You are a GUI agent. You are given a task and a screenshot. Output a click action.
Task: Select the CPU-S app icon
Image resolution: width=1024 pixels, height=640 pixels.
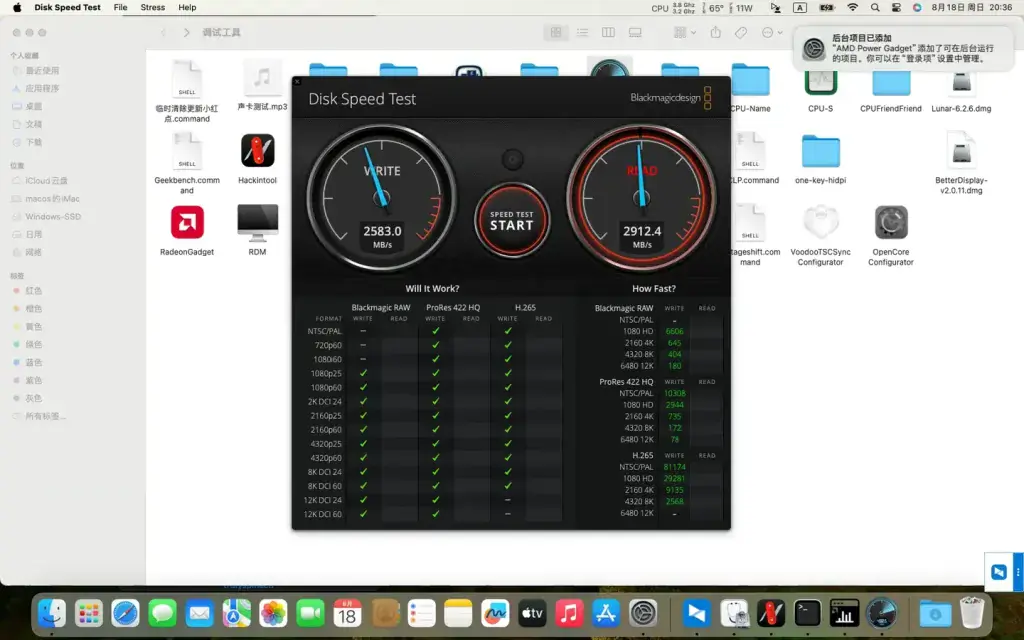(x=820, y=88)
